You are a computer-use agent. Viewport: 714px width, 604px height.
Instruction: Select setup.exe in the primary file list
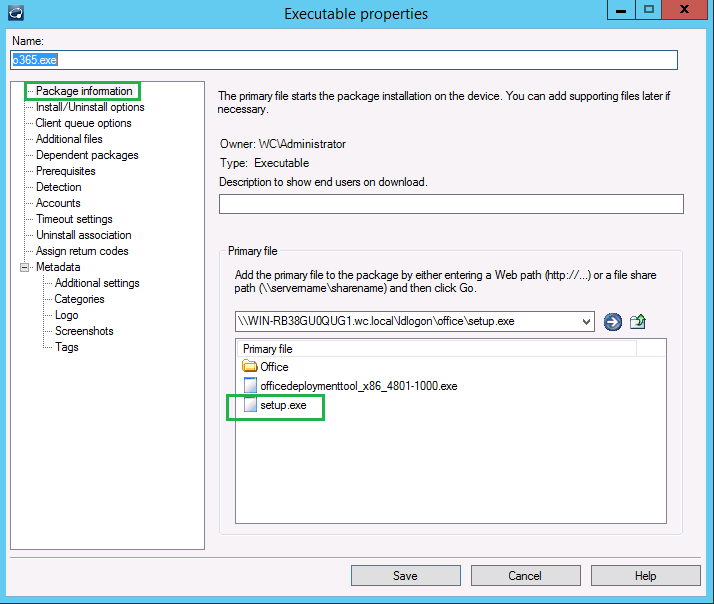coord(283,406)
